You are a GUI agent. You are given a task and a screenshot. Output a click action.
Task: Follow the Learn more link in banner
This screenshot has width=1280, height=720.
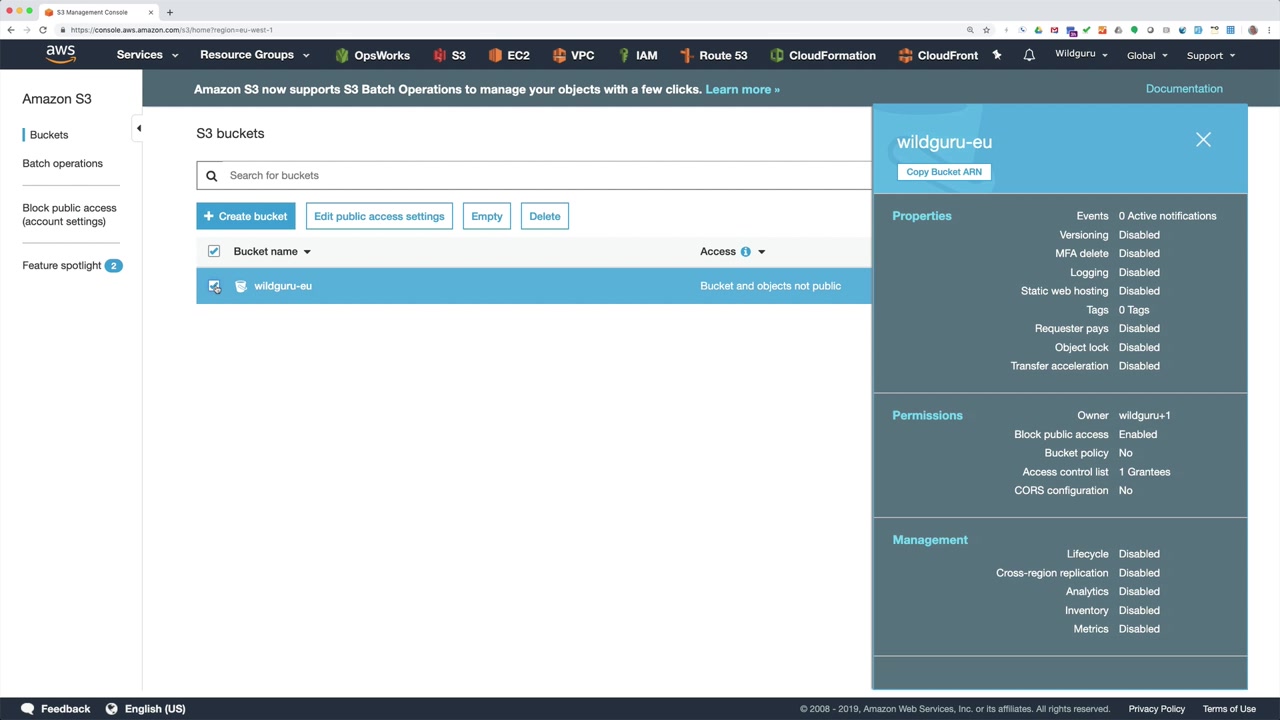pyautogui.click(x=742, y=89)
